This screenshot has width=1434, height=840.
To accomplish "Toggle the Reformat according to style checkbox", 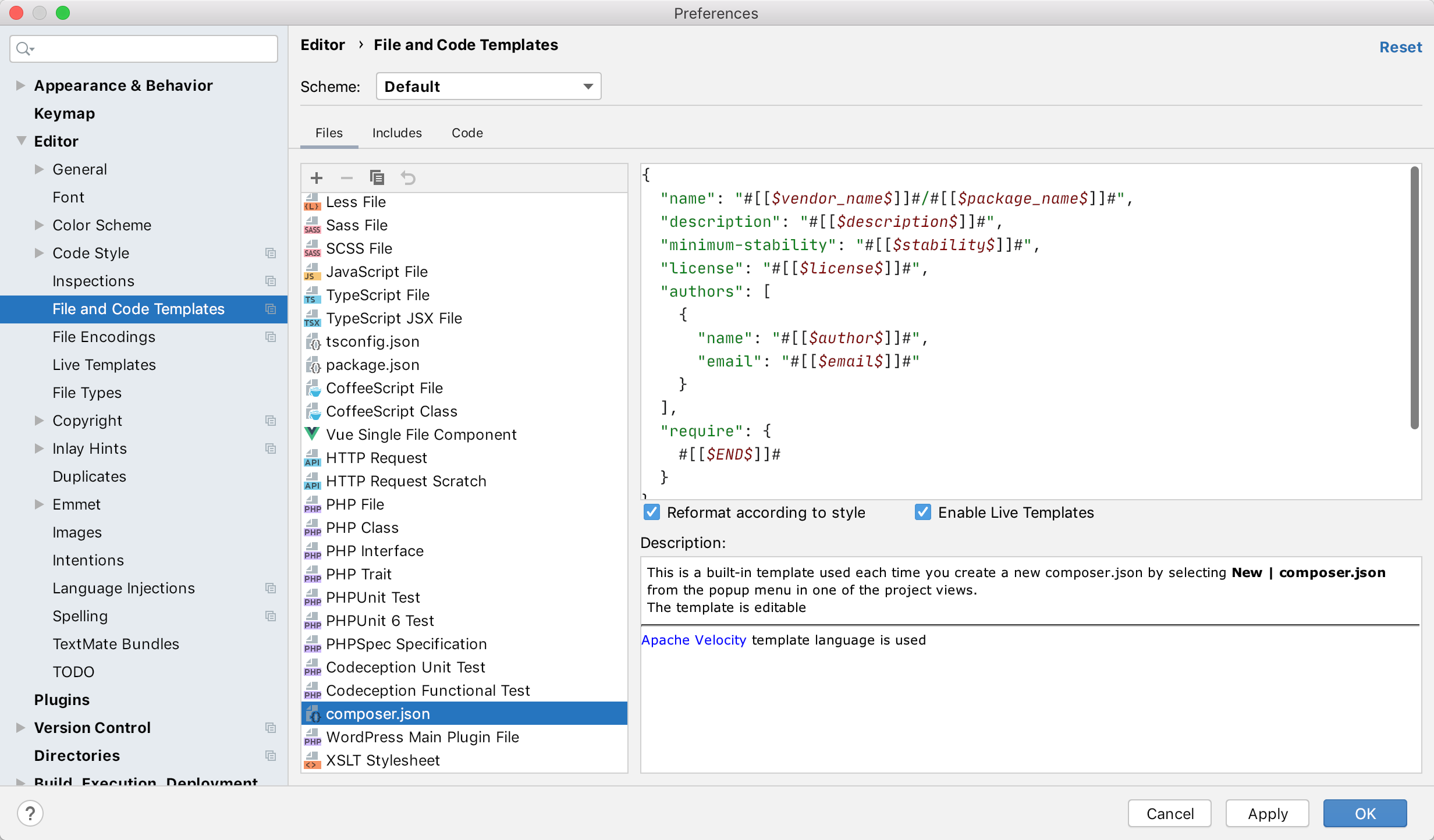I will (x=651, y=512).
